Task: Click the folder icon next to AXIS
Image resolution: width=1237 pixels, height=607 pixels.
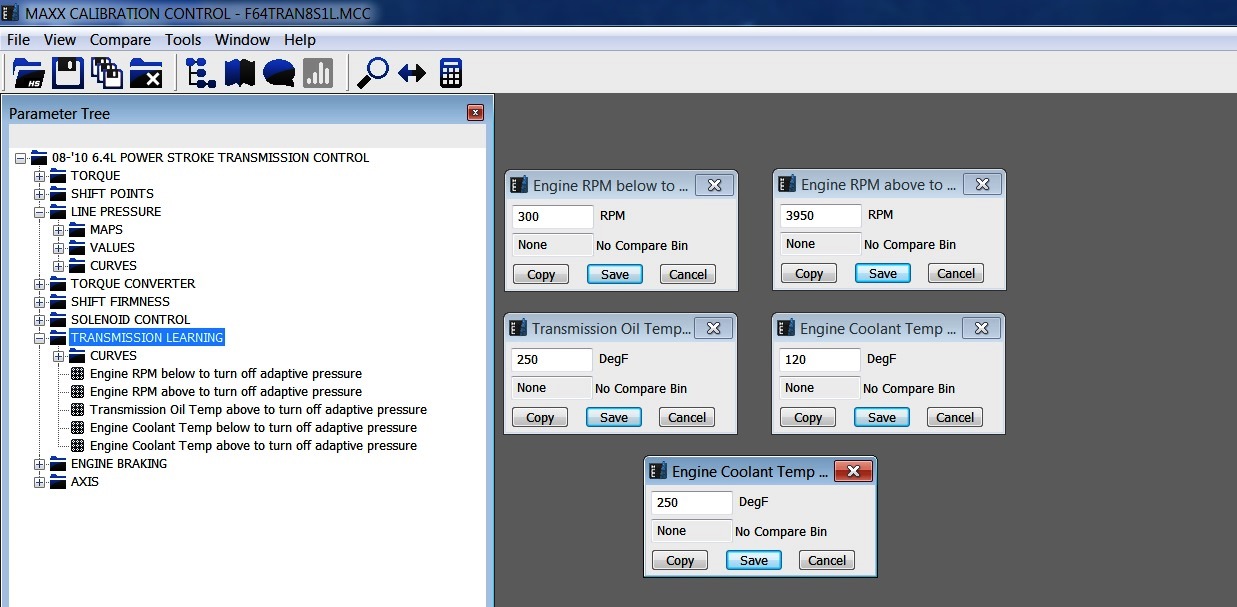Action: click(58, 482)
